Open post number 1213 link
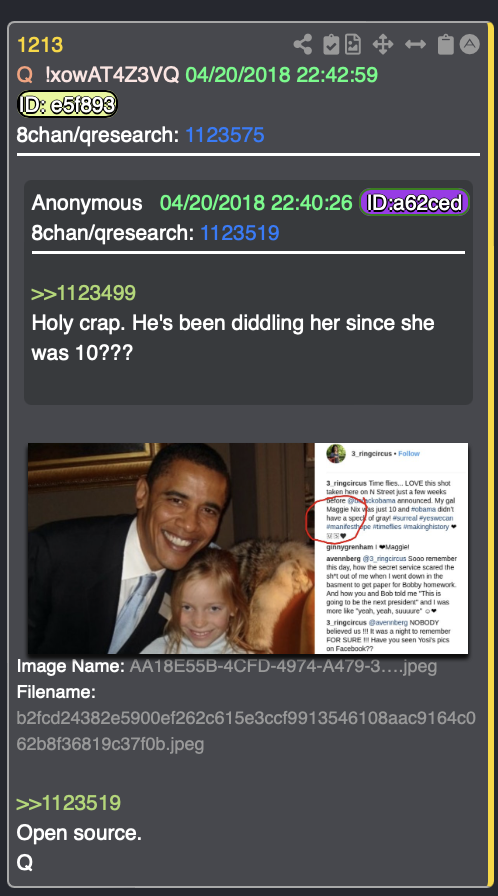The image size is (498, 896). click(40, 45)
